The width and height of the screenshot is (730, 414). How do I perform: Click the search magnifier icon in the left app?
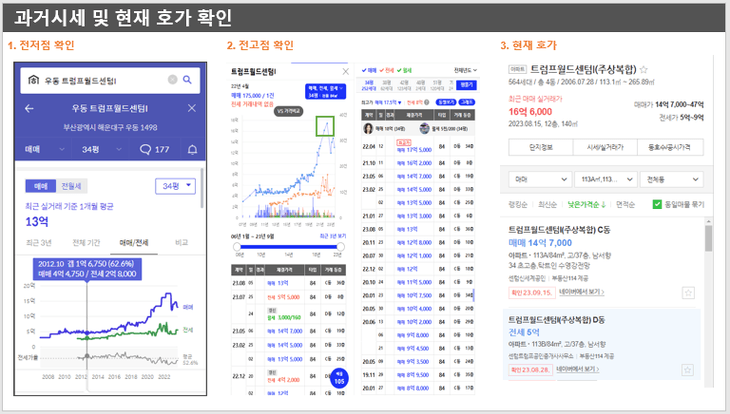[187, 80]
